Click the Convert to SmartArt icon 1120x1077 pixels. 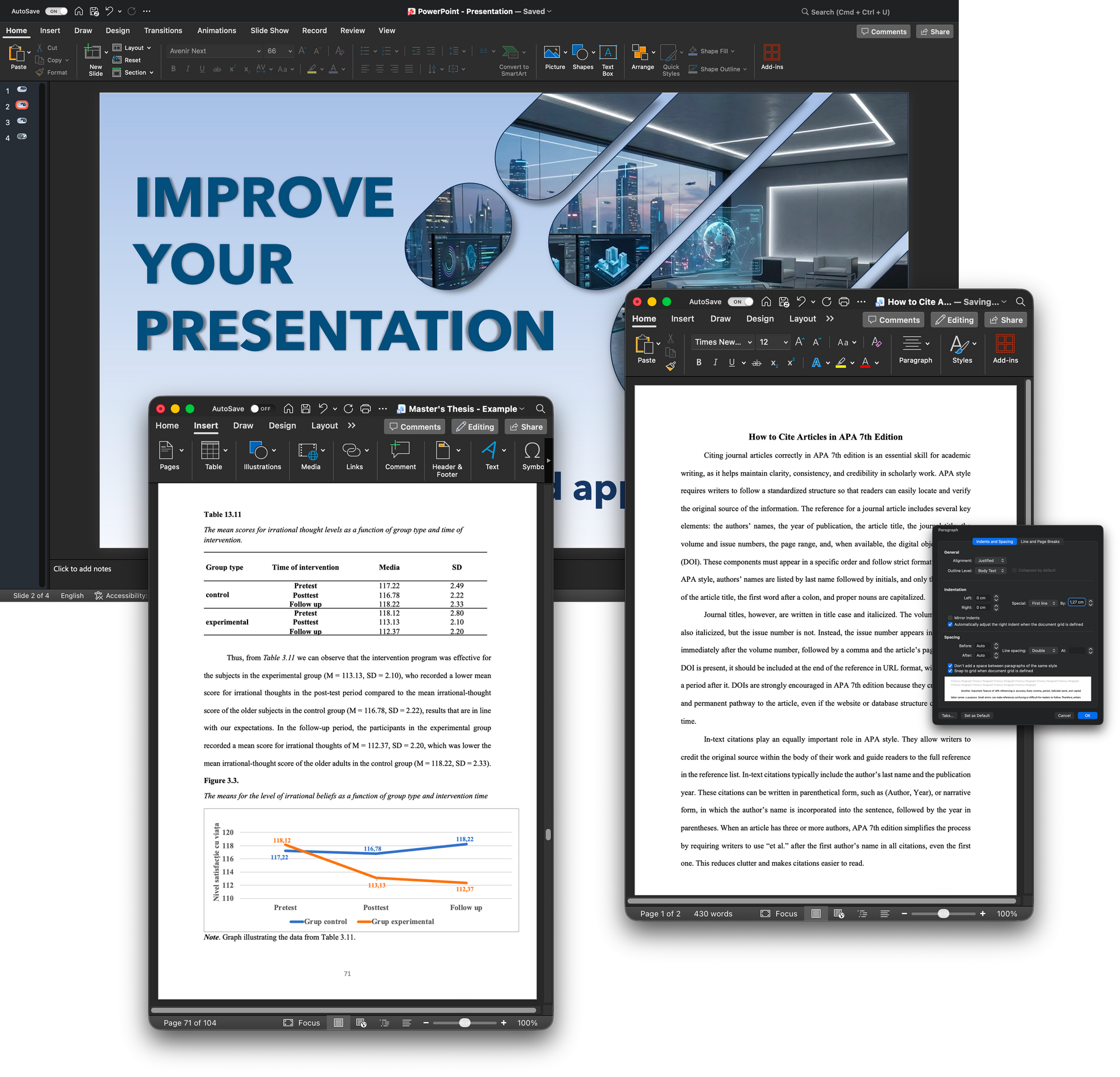coord(510,52)
